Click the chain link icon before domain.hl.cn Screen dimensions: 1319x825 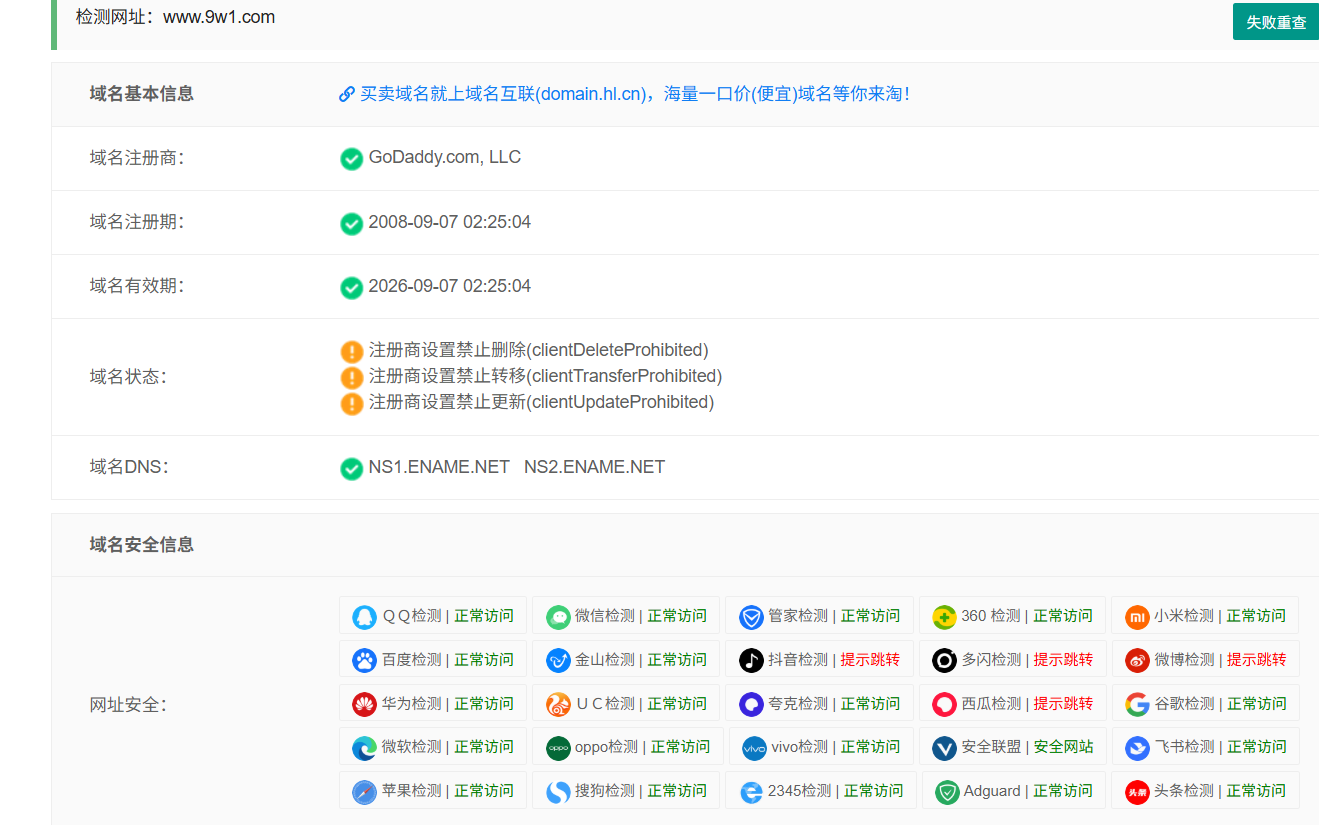coord(347,93)
